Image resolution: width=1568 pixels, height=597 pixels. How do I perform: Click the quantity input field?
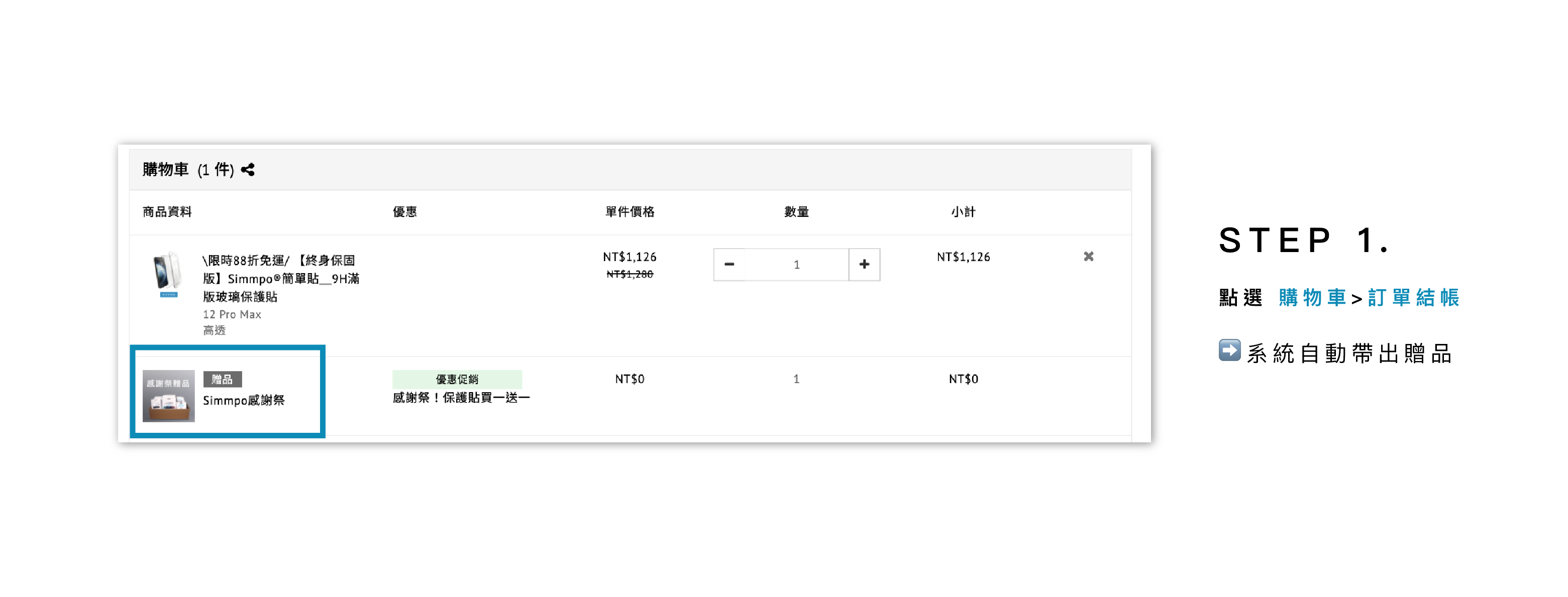796,264
